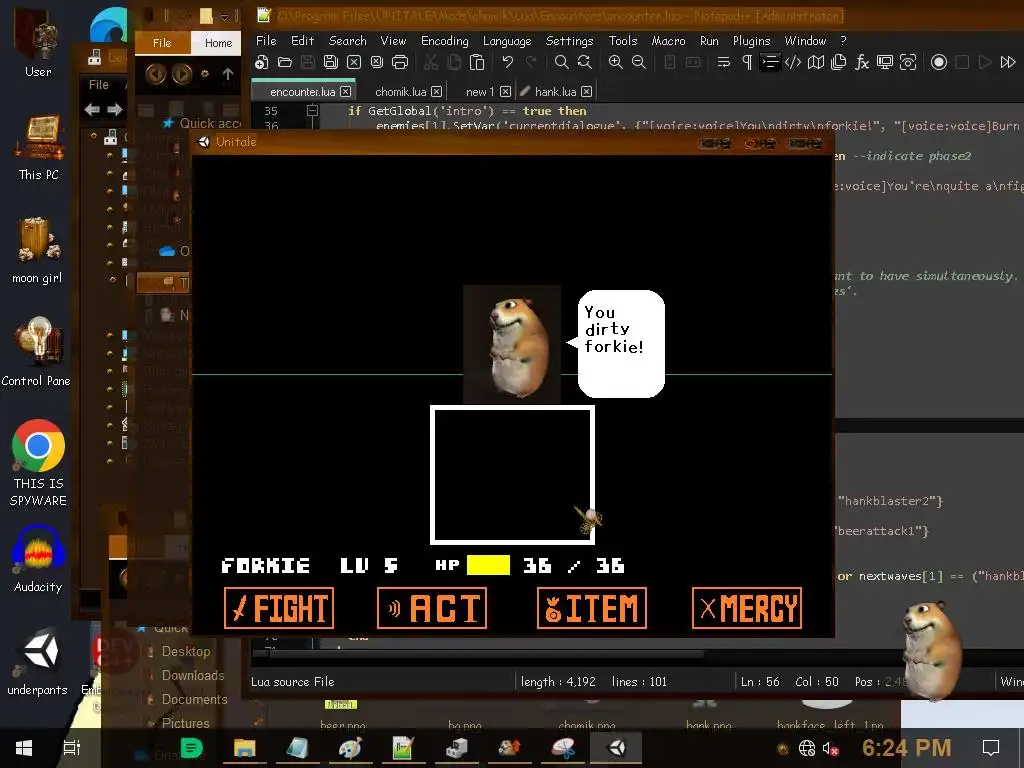Close the chomik.lua tab with its X

point(436,91)
